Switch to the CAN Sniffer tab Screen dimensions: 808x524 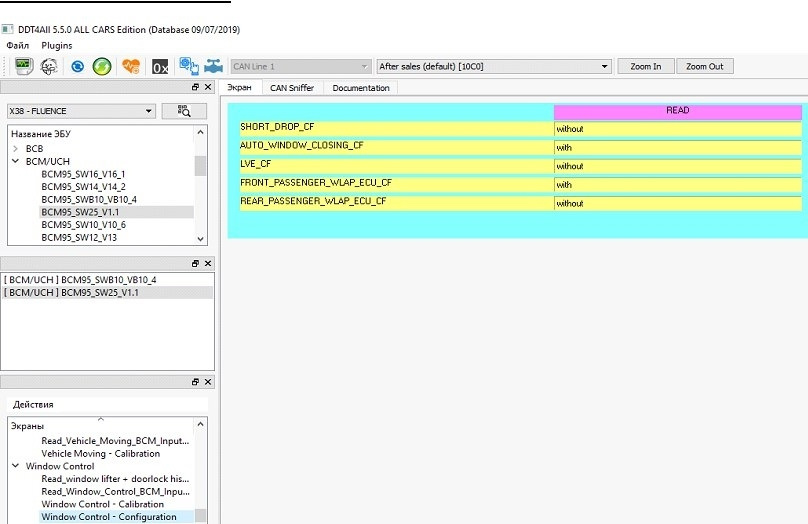coord(292,88)
